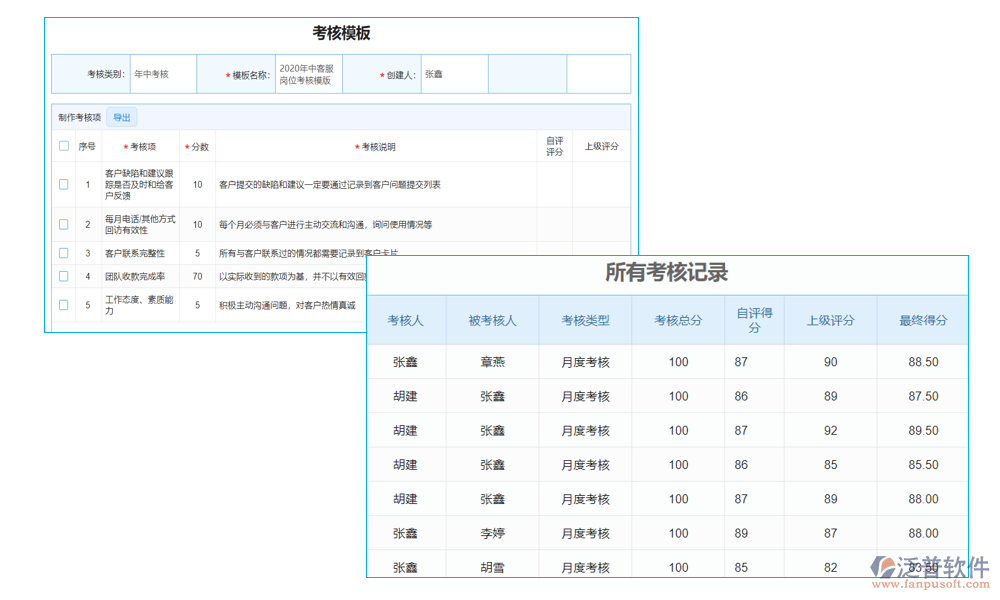The width and height of the screenshot is (1000, 600).
Task: Check the checkbox for row 1 客户缺陷和建议
Action: point(65,184)
